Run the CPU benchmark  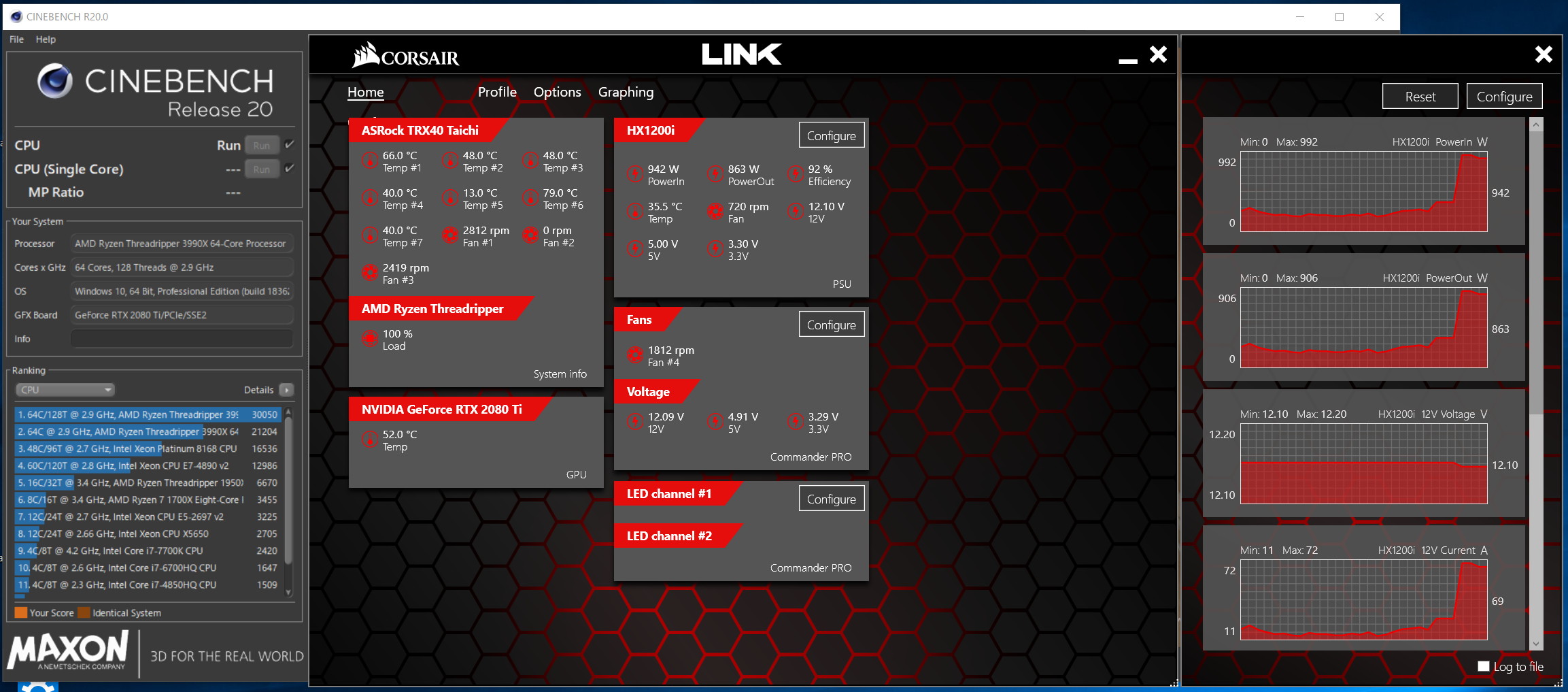pyautogui.click(x=262, y=146)
